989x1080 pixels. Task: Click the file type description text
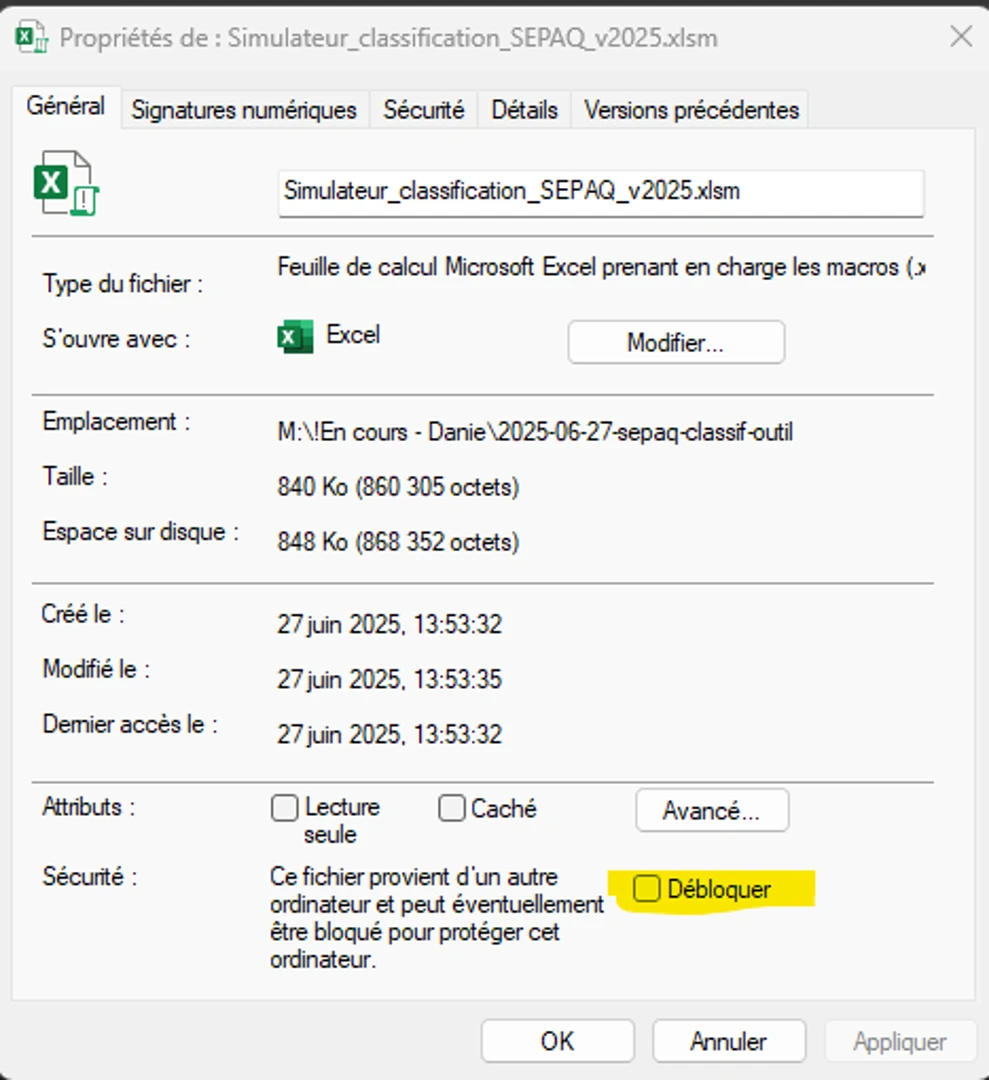pyautogui.click(x=600, y=268)
